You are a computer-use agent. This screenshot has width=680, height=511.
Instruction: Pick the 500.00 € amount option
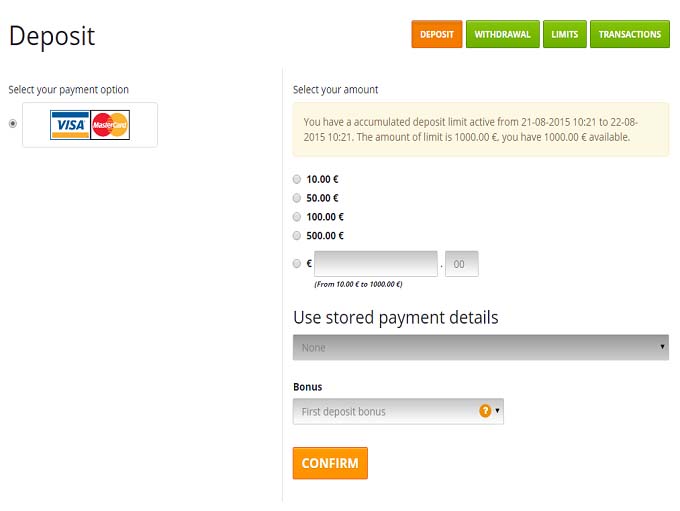tap(297, 235)
